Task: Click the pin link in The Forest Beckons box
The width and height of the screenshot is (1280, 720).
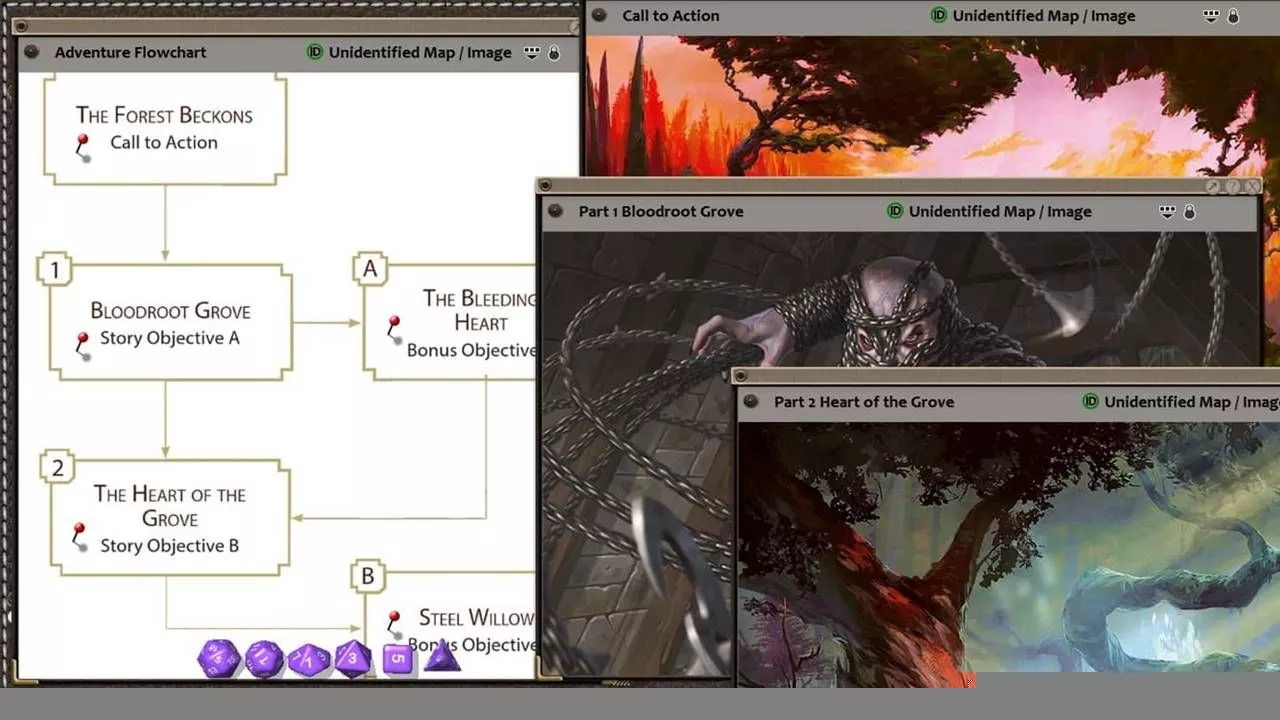Action: point(84,147)
